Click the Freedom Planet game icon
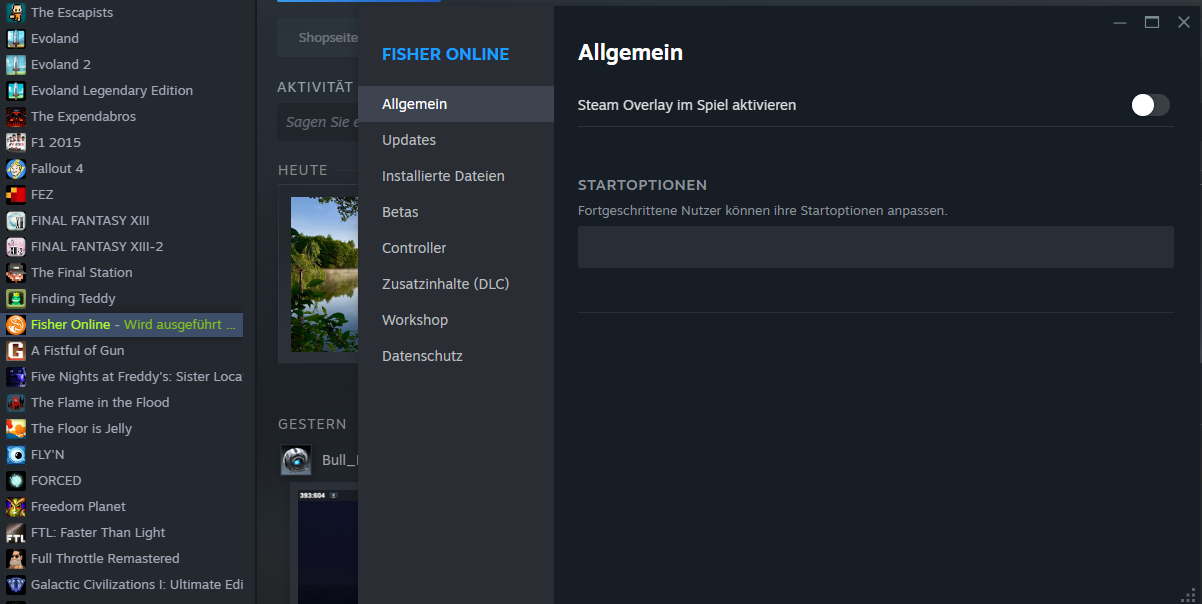Image resolution: width=1202 pixels, height=604 pixels. tap(16, 507)
